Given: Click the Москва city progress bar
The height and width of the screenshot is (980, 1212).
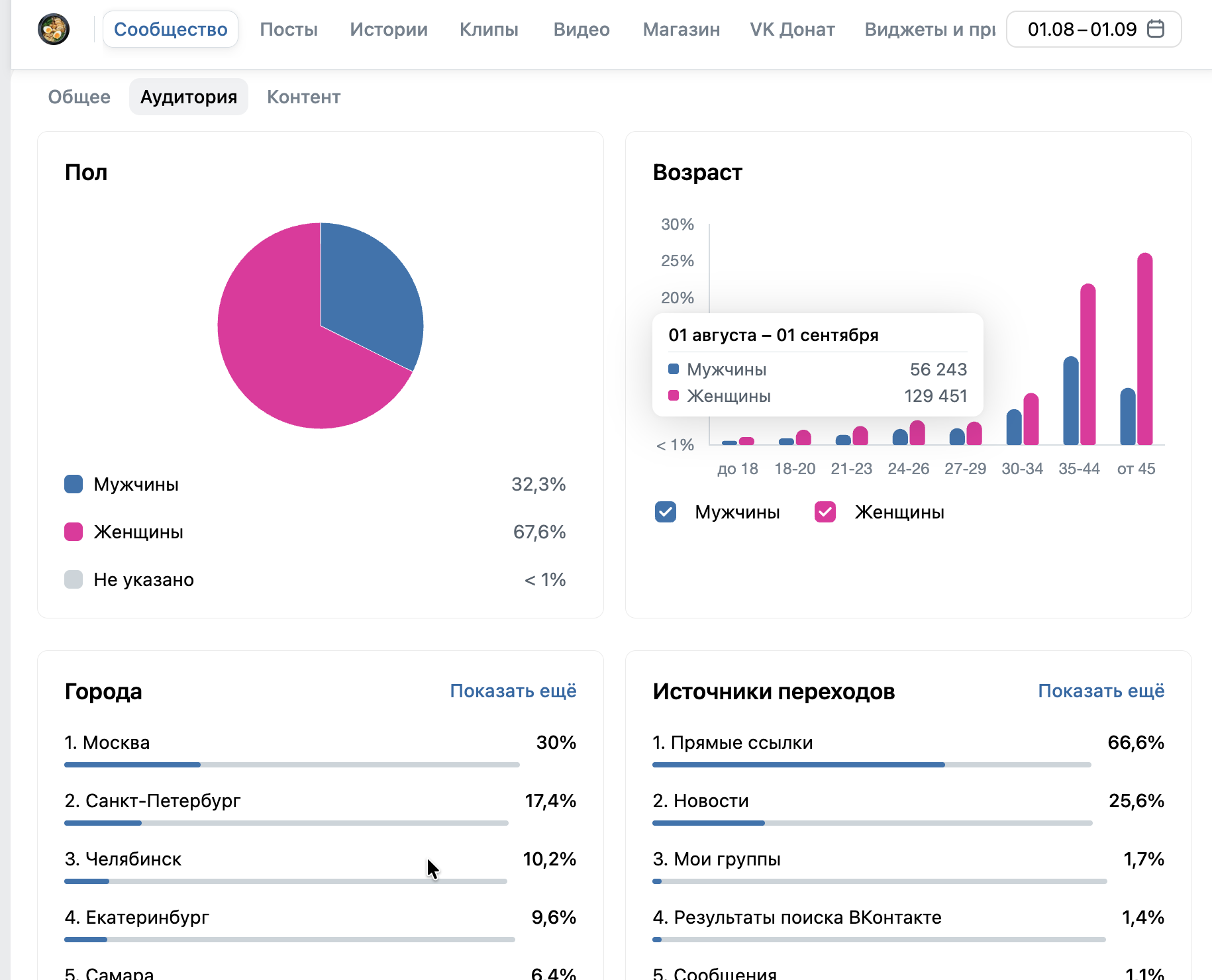Looking at the screenshot, I should click(292, 765).
